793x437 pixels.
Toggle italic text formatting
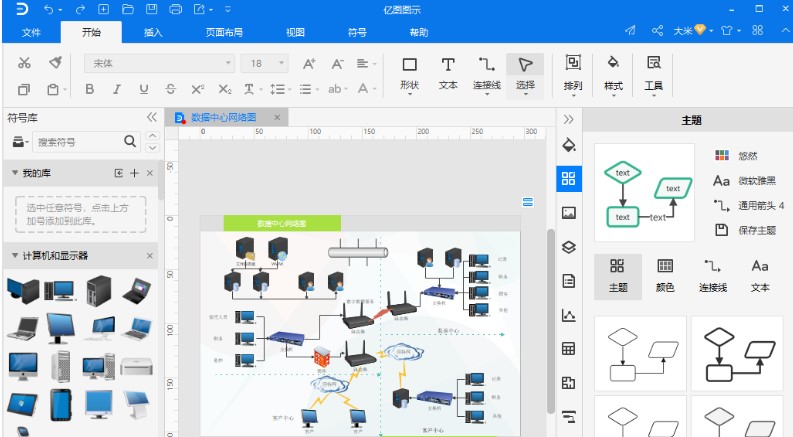(116, 88)
